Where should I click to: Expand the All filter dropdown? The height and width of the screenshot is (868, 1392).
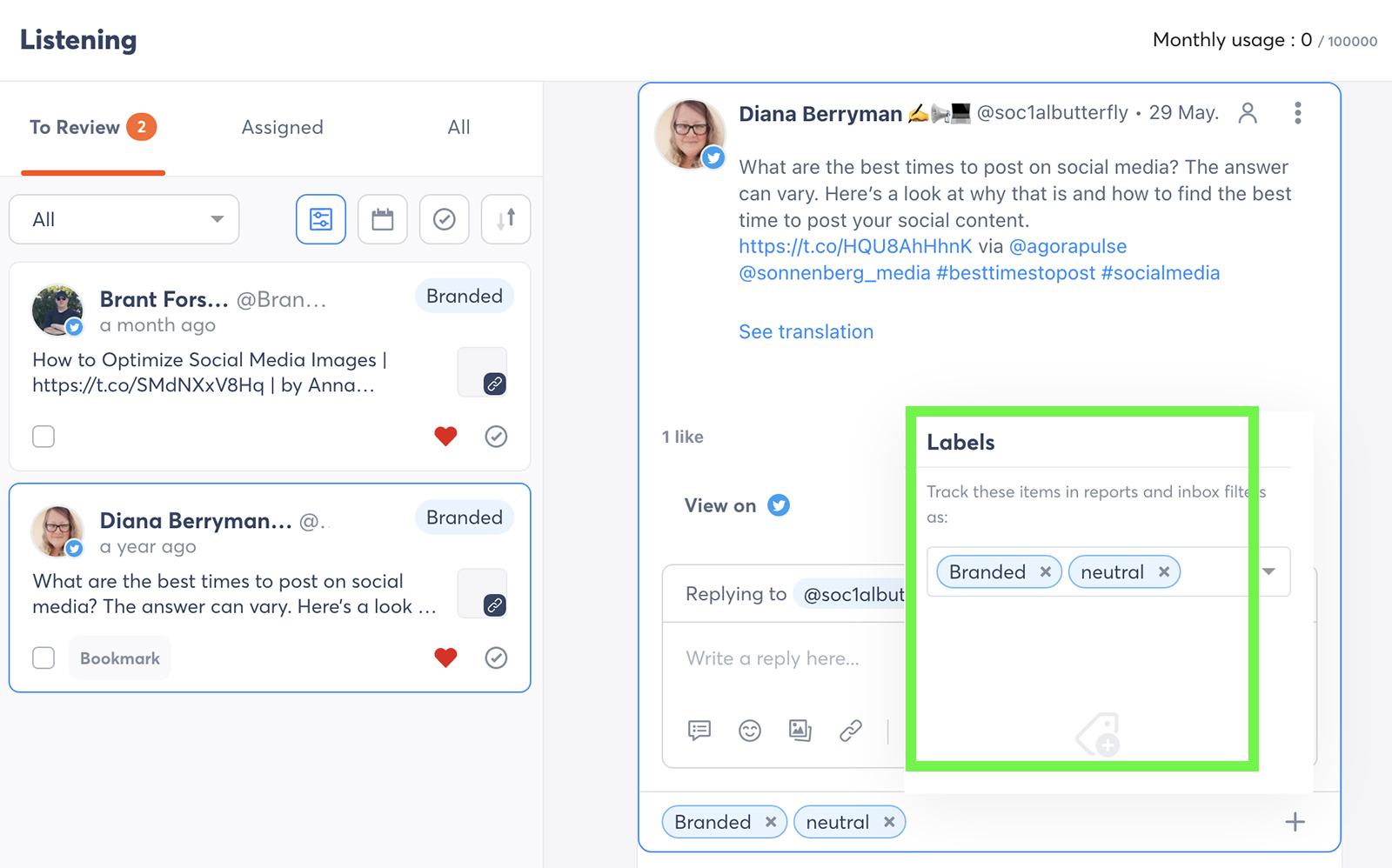(124, 219)
